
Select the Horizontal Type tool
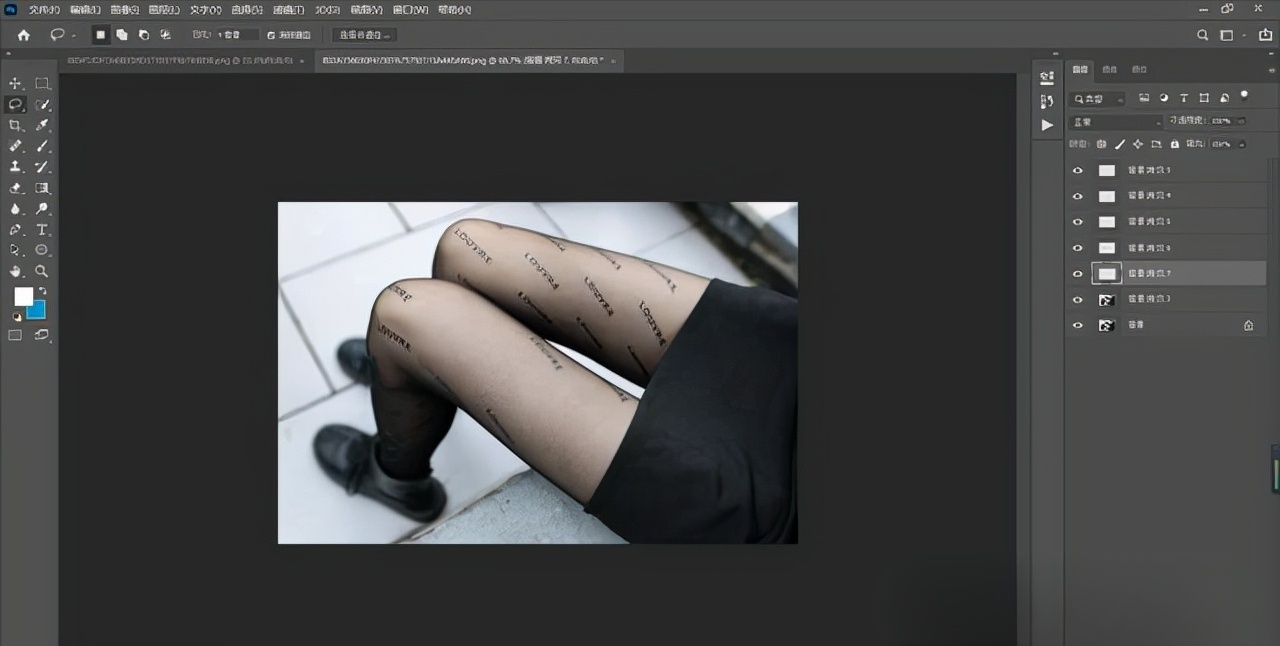(43, 230)
